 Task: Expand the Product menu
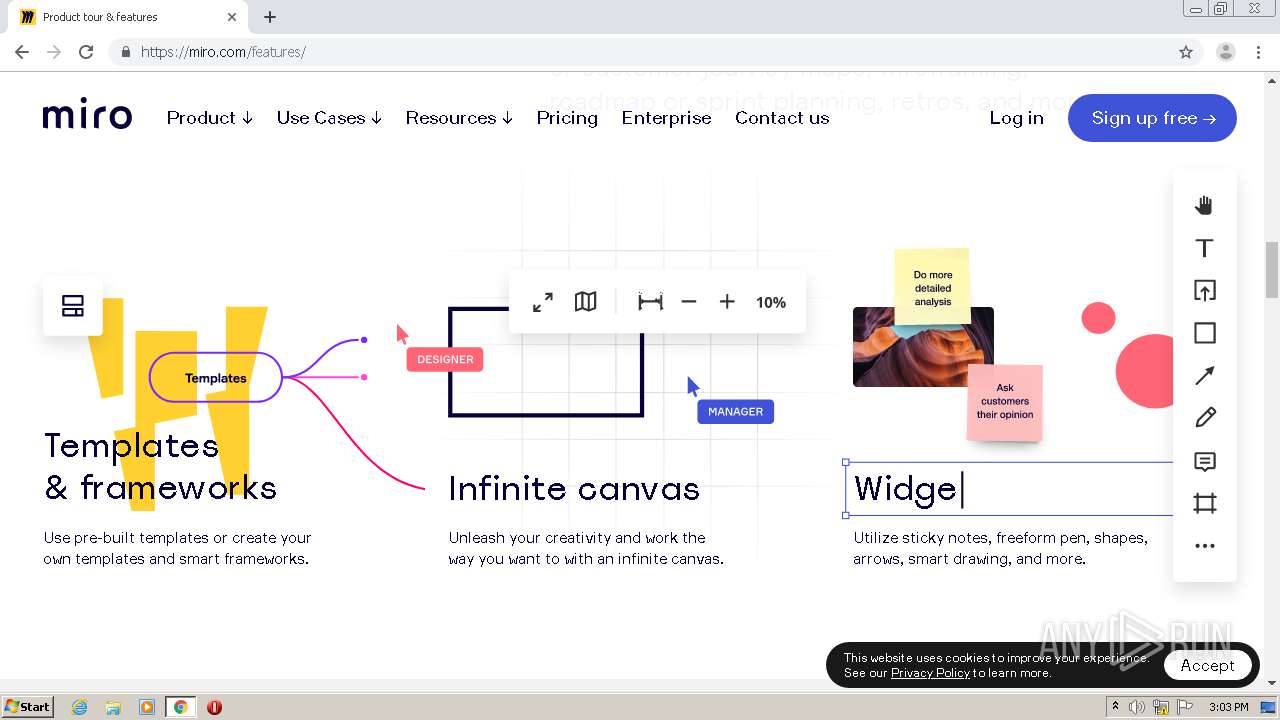[210, 118]
